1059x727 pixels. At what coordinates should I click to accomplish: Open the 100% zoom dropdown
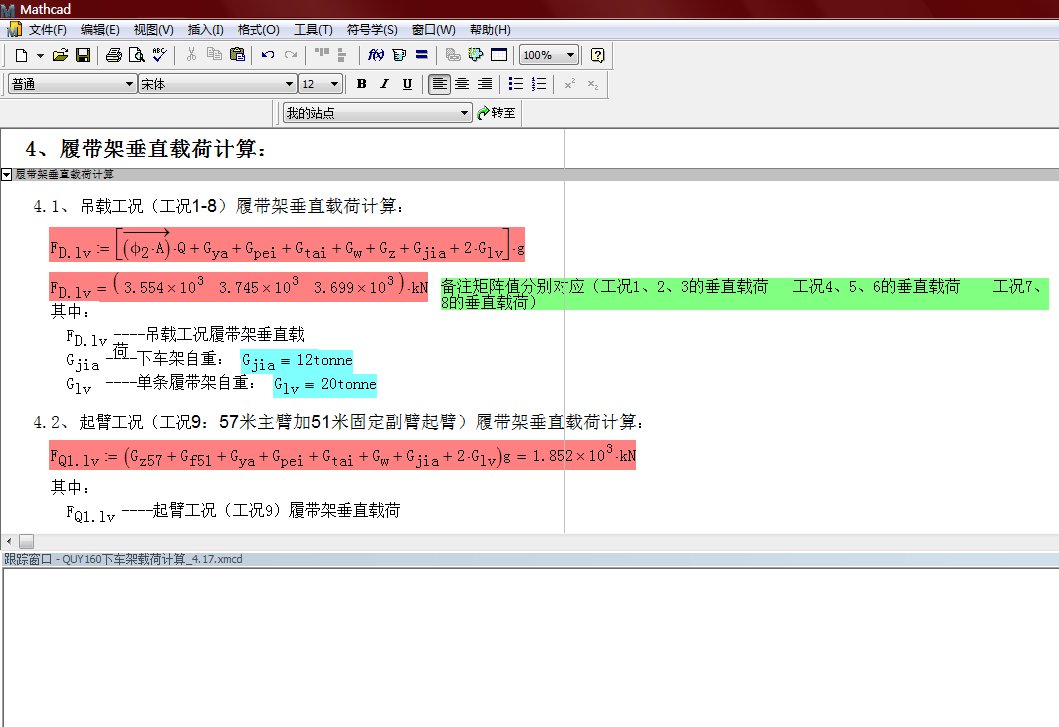point(570,55)
